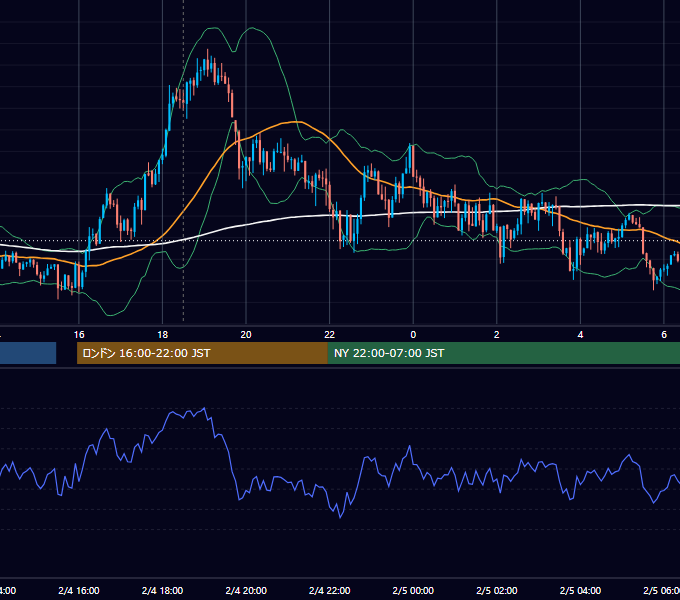Click the '2' hour label on chart axis
This screenshot has height=600, width=680.
coord(497,335)
